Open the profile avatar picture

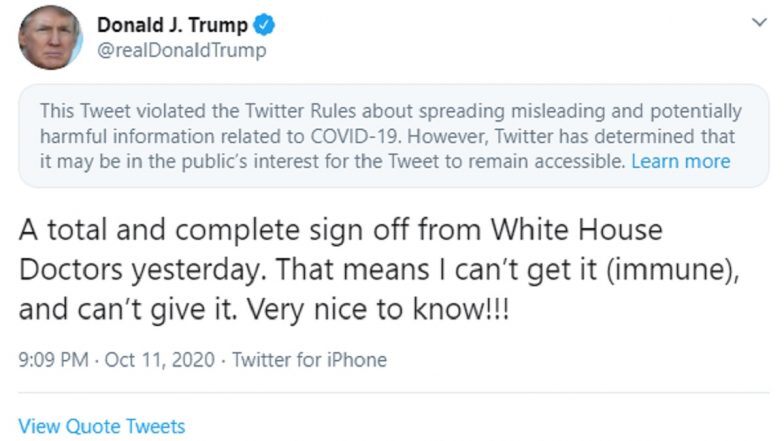(x=50, y=38)
